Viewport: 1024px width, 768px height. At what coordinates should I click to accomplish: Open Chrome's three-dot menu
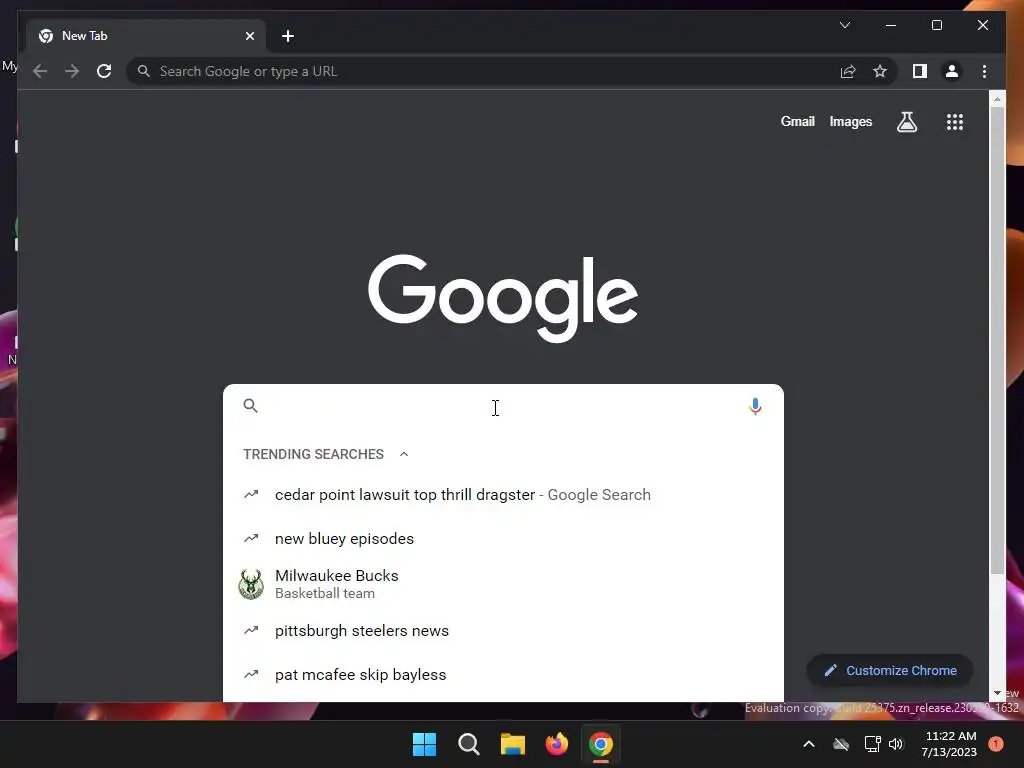coord(984,71)
